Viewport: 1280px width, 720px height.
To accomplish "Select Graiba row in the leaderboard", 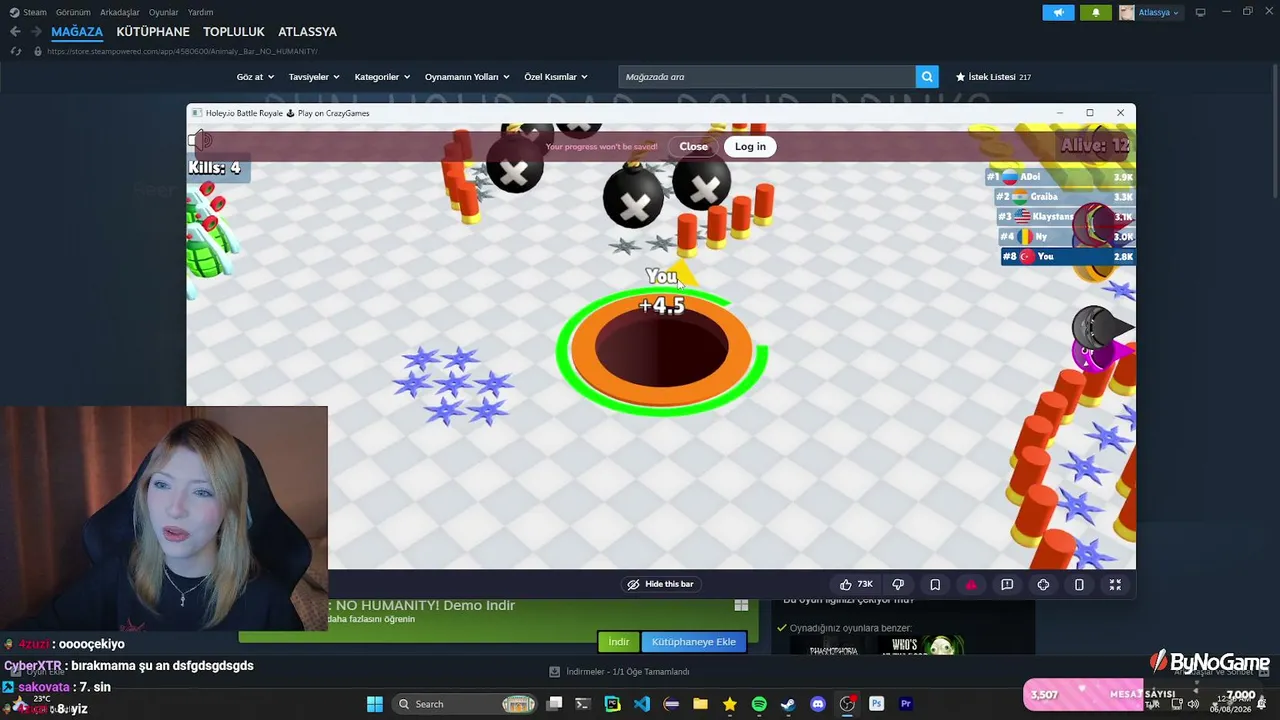I will point(1064,197).
